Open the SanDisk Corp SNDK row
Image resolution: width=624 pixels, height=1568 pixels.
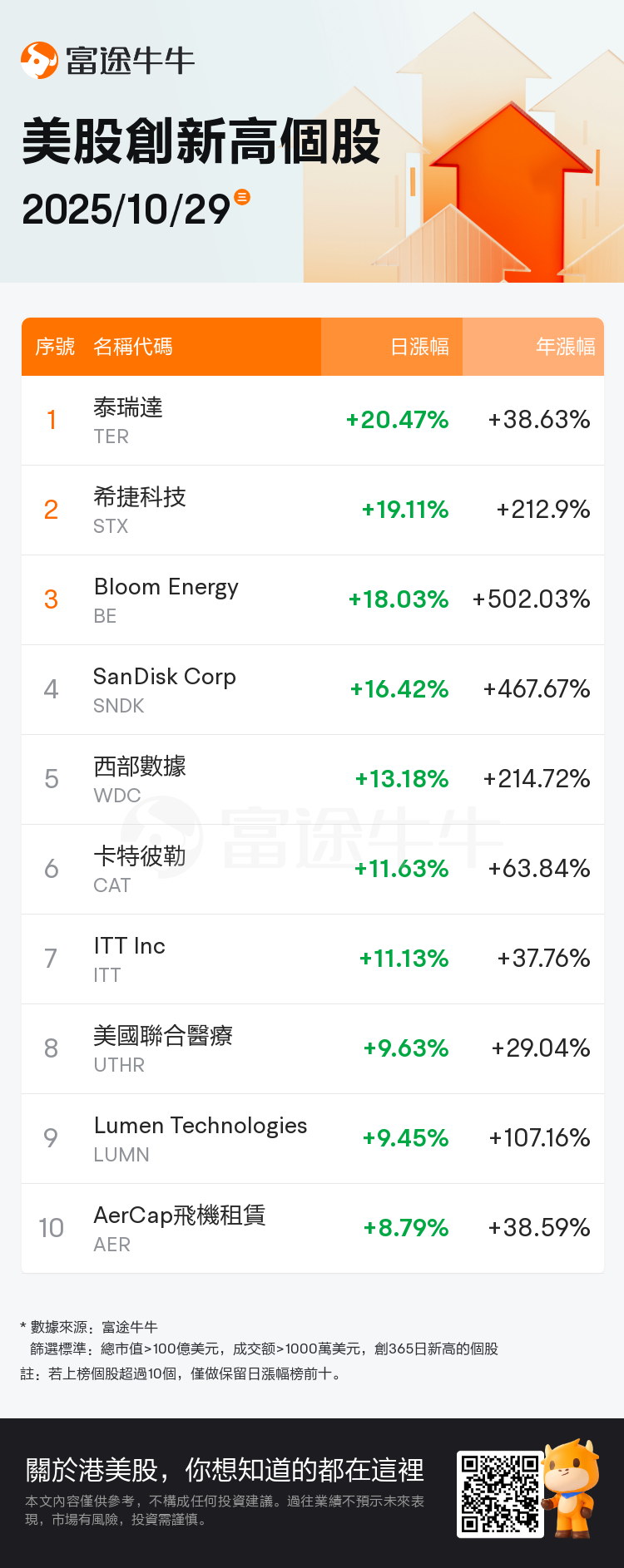(312, 690)
